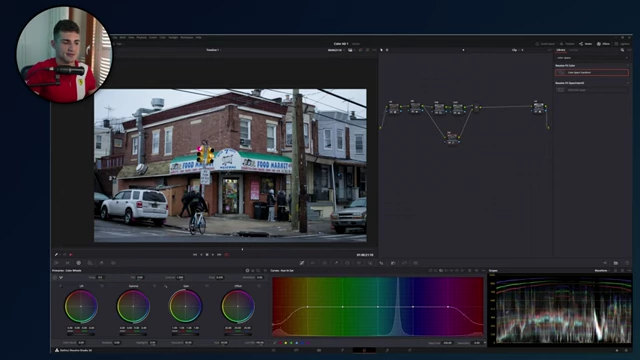The height and width of the screenshot is (360, 640).
Task: Click the search icon in Effects library
Action: click(x=622, y=50)
